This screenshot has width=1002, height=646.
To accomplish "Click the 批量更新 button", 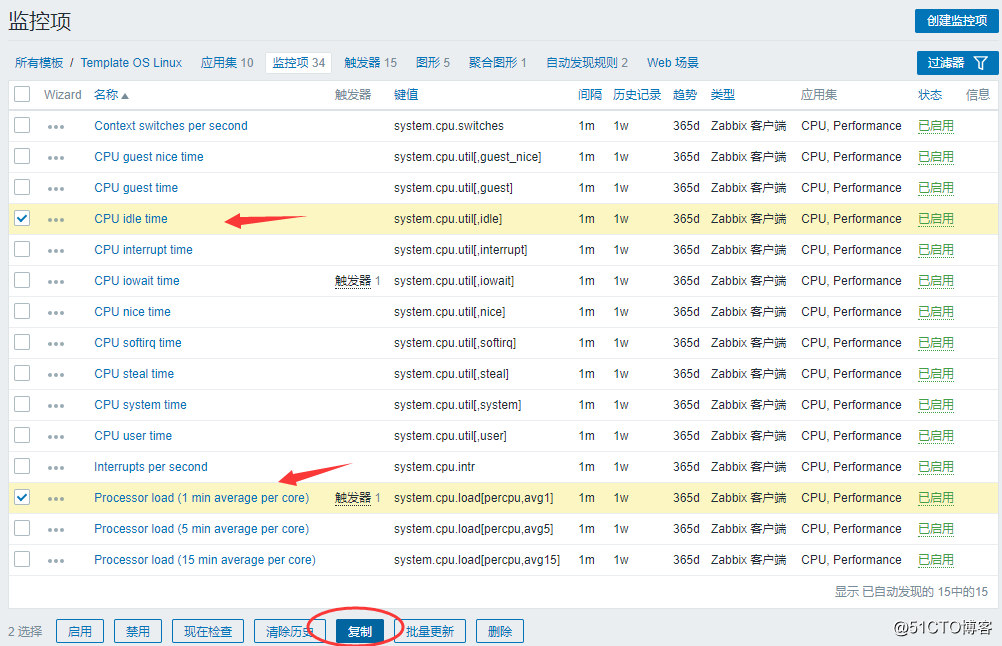I will coord(429,631).
